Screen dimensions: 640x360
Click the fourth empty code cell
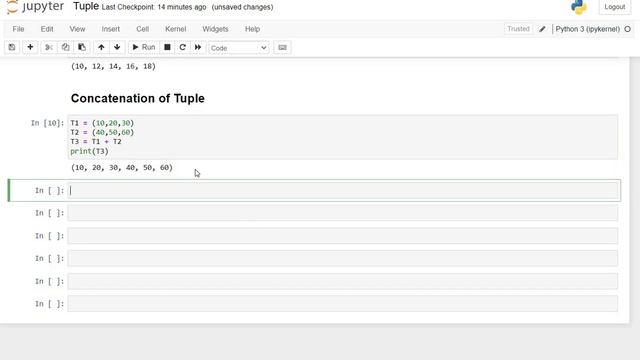tap(342, 258)
